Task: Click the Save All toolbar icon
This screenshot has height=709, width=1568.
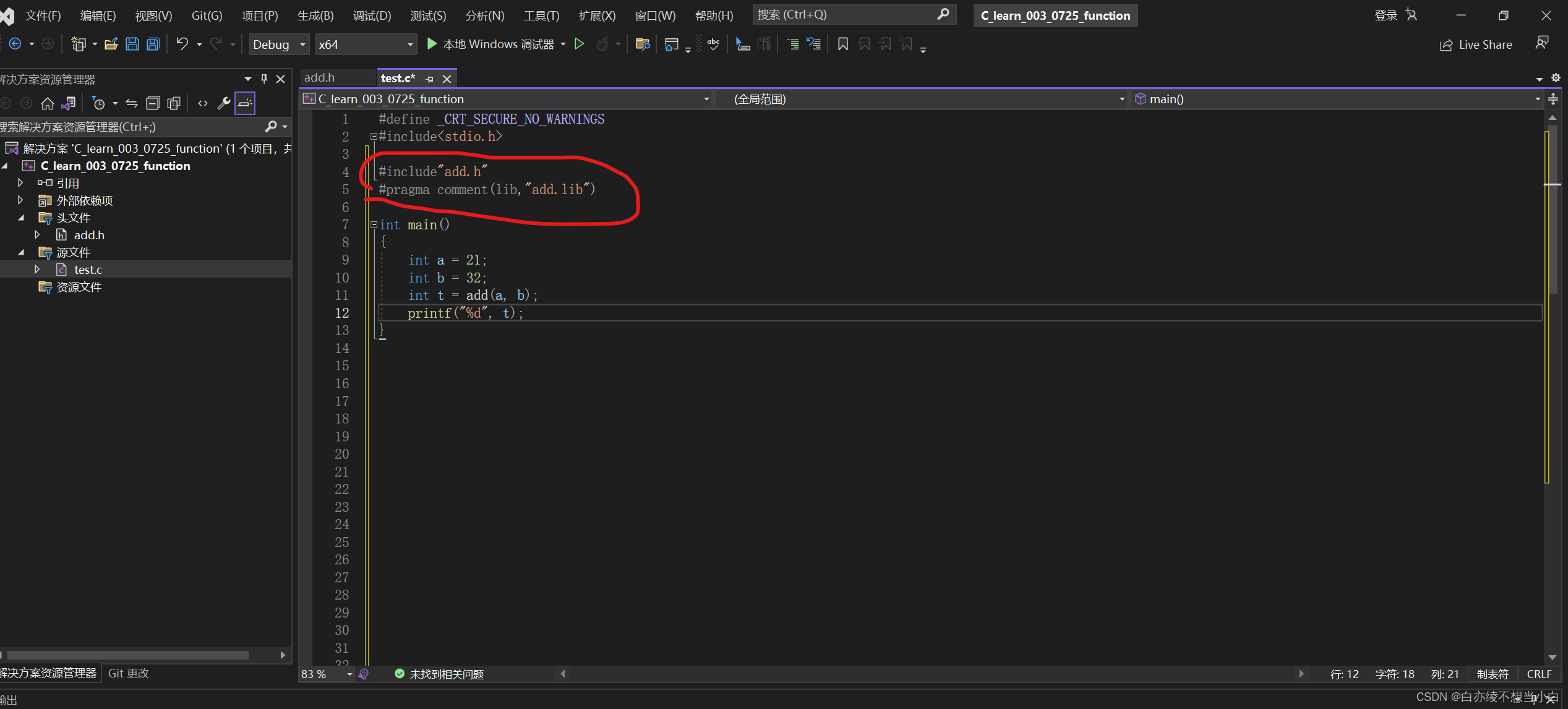Action: coord(153,44)
